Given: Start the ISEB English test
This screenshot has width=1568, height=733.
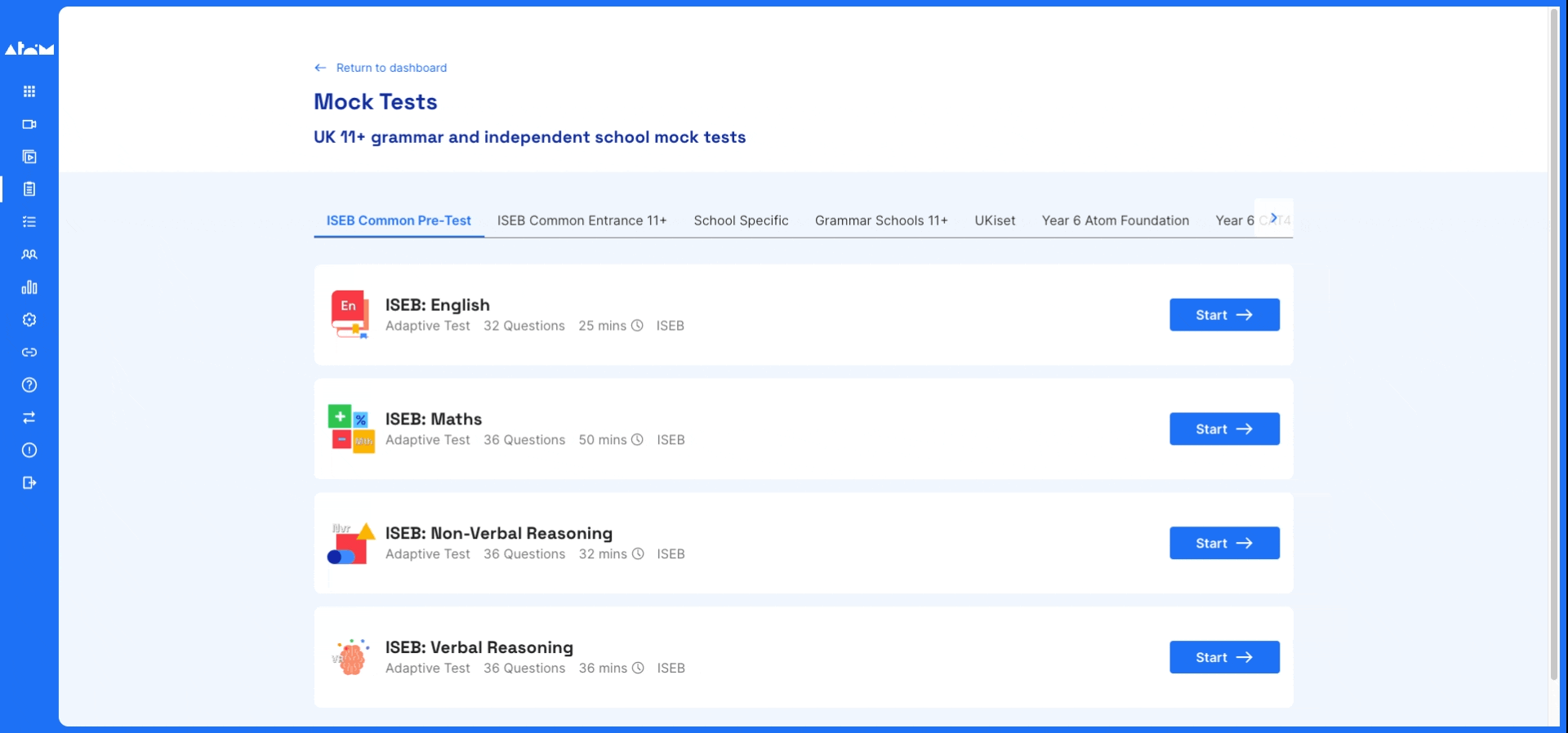Looking at the screenshot, I should click(1224, 315).
